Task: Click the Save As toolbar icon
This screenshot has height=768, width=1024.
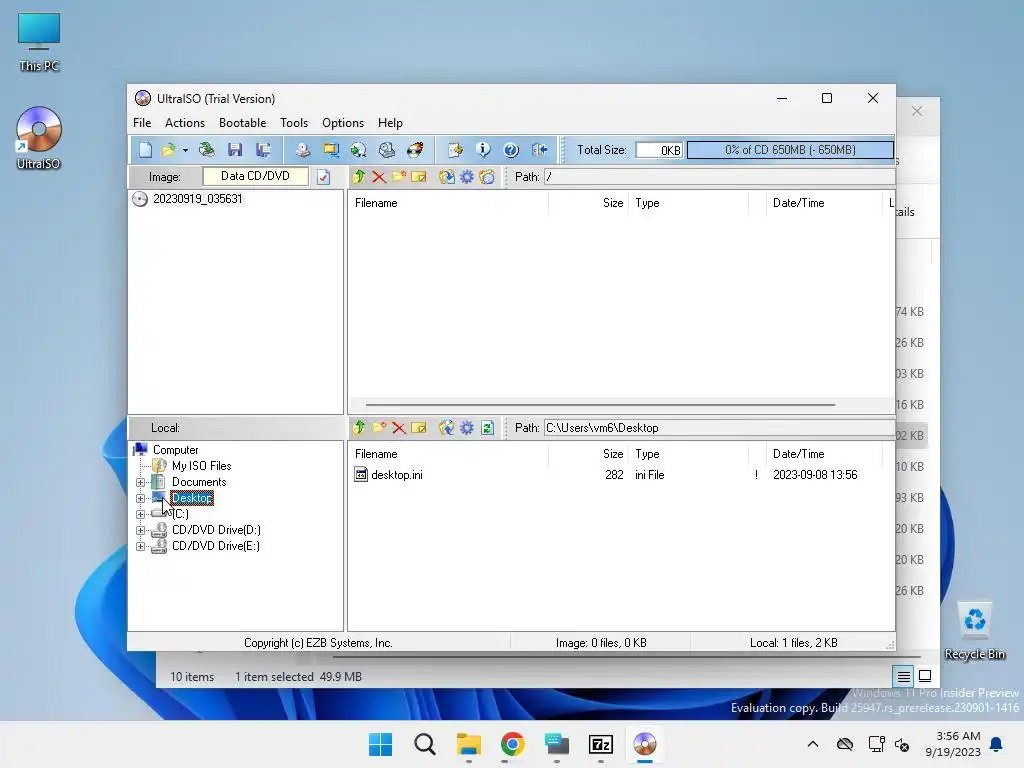Action: (263, 150)
